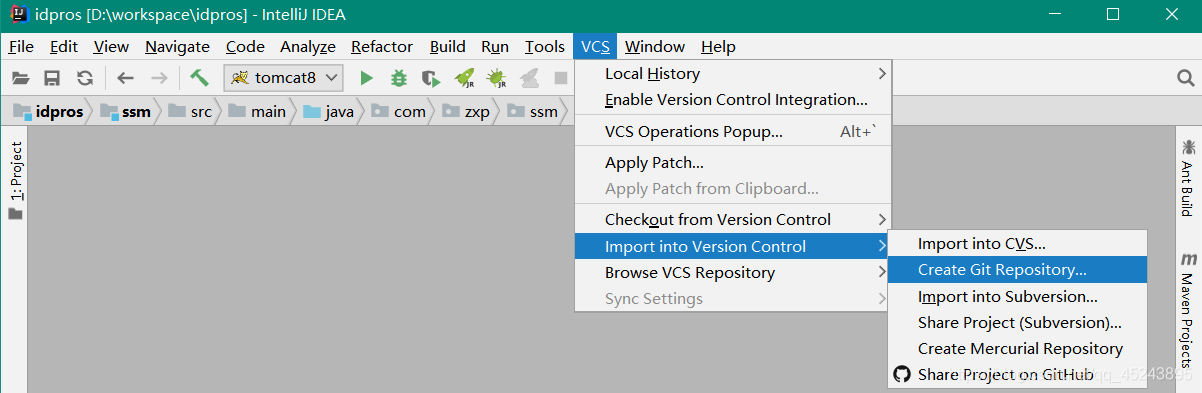Open file using the folder toolbar icon

tap(20, 78)
